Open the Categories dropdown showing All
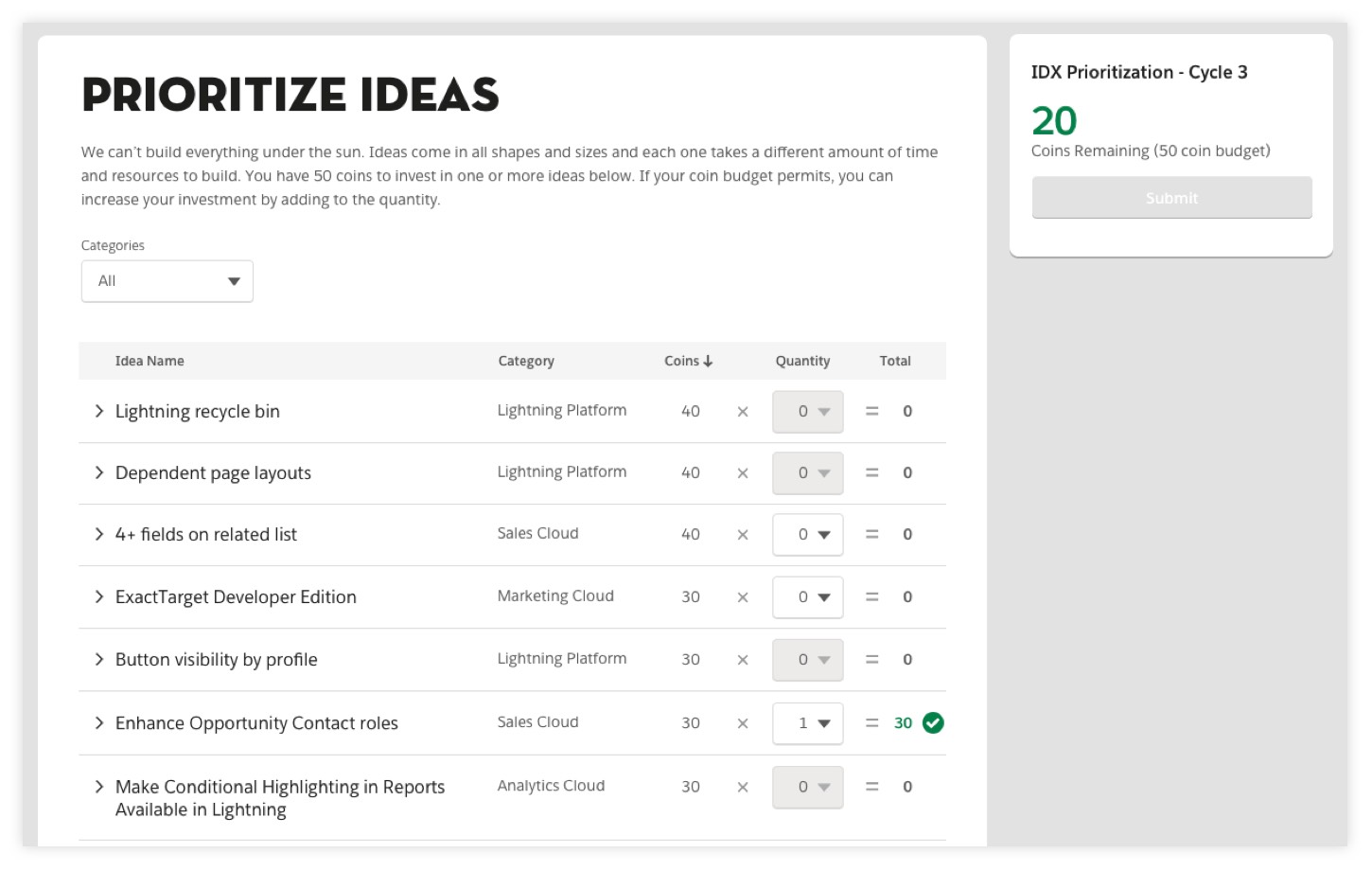 167,281
